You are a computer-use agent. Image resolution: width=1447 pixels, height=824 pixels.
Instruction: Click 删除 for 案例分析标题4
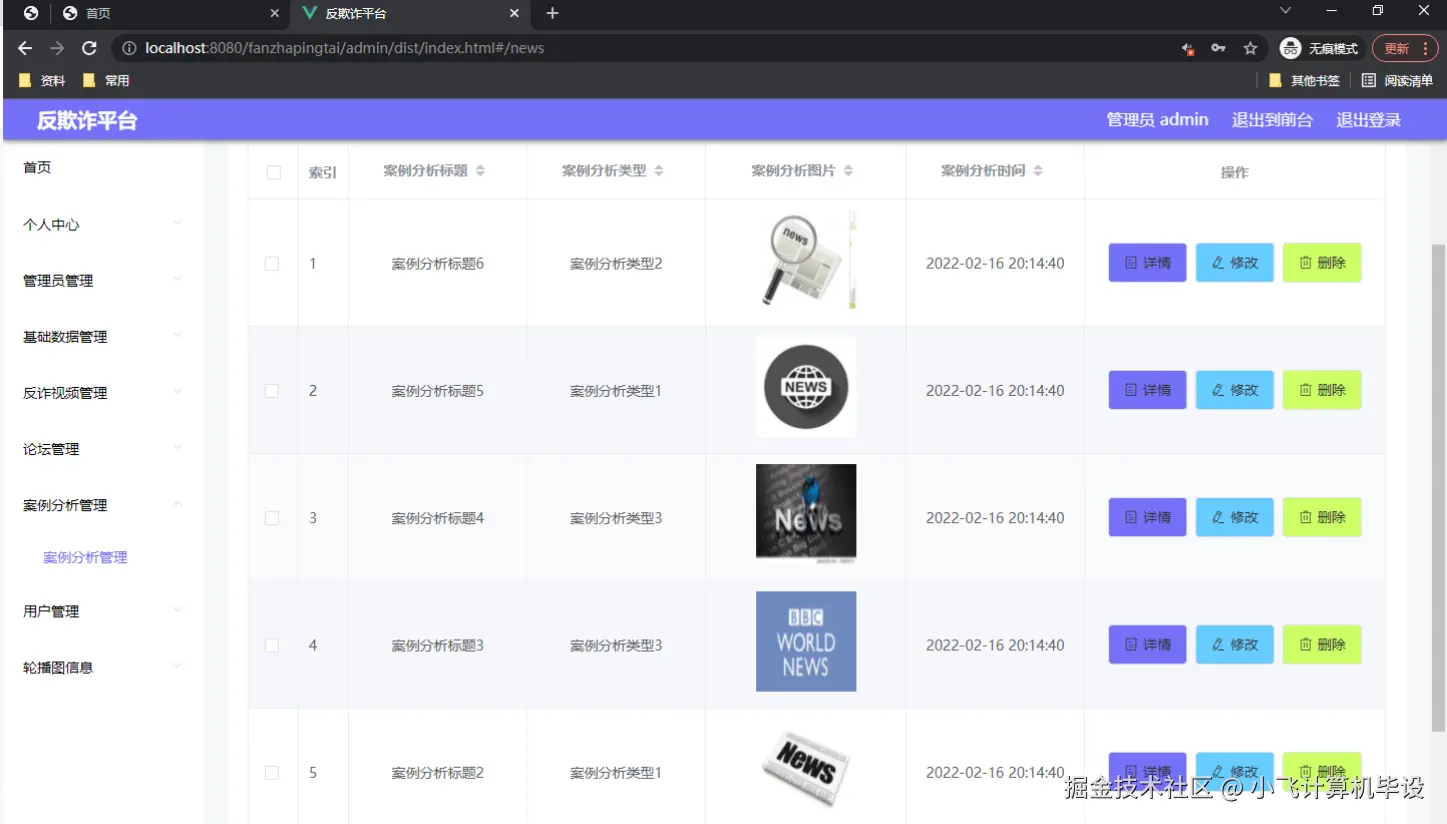(x=1322, y=517)
